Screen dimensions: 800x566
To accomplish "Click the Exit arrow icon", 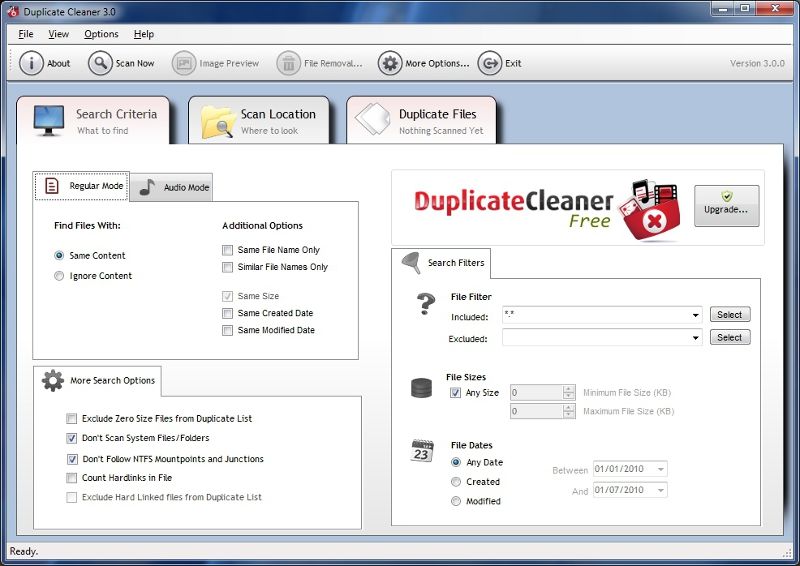I will pos(489,63).
